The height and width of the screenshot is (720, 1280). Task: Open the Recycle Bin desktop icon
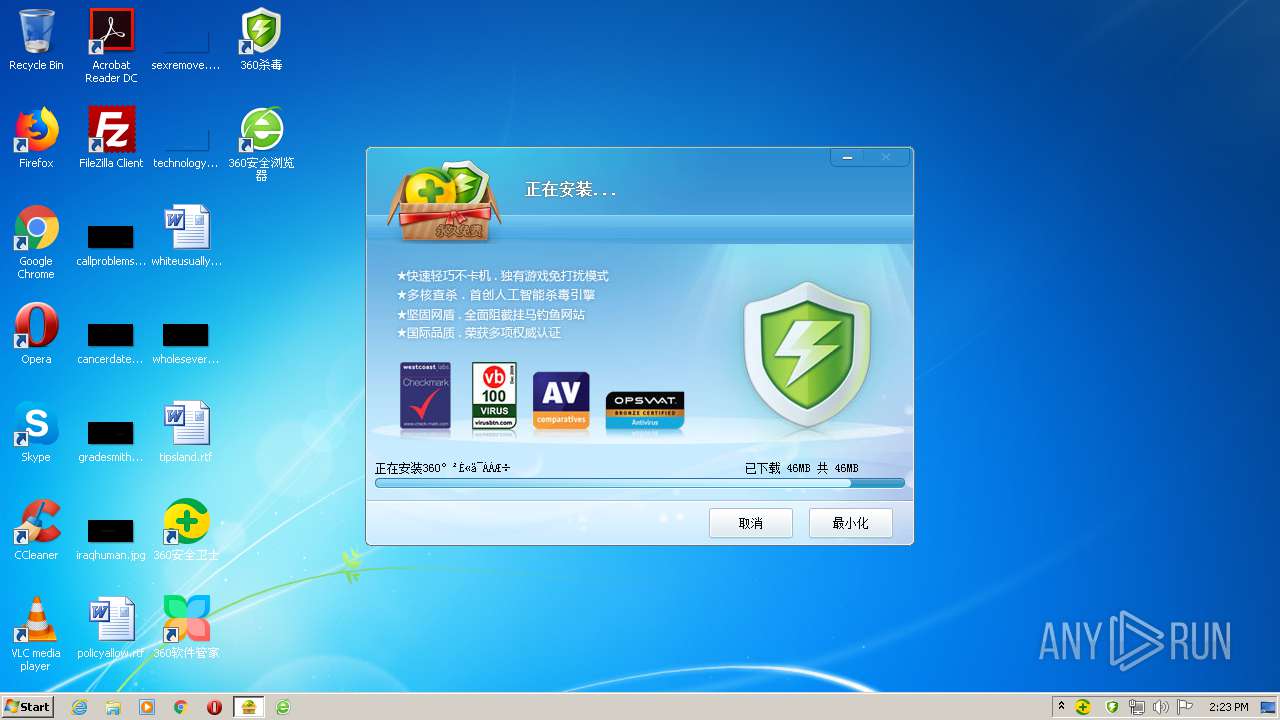(x=36, y=40)
